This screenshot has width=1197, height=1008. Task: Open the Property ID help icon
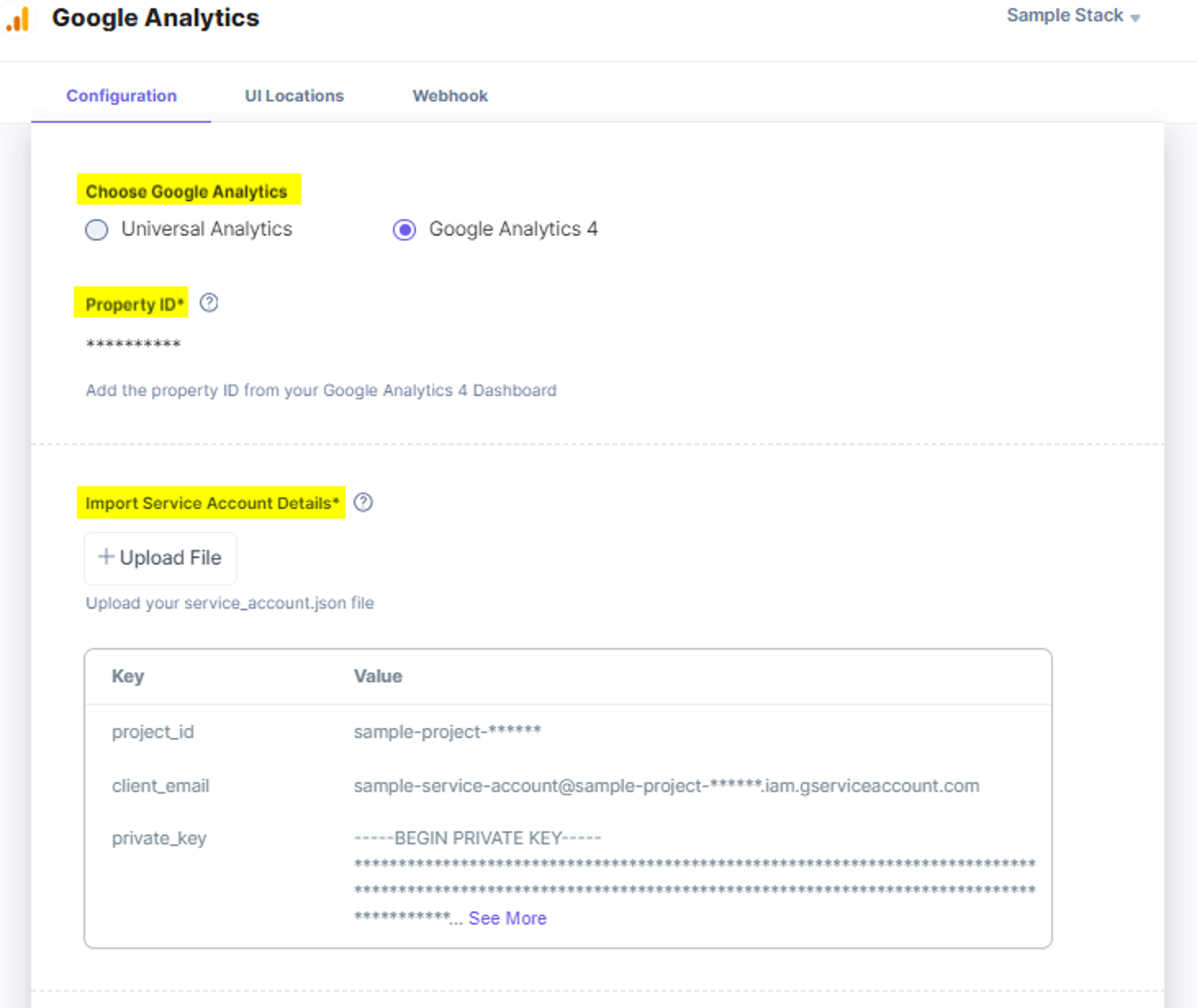click(x=209, y=303)
